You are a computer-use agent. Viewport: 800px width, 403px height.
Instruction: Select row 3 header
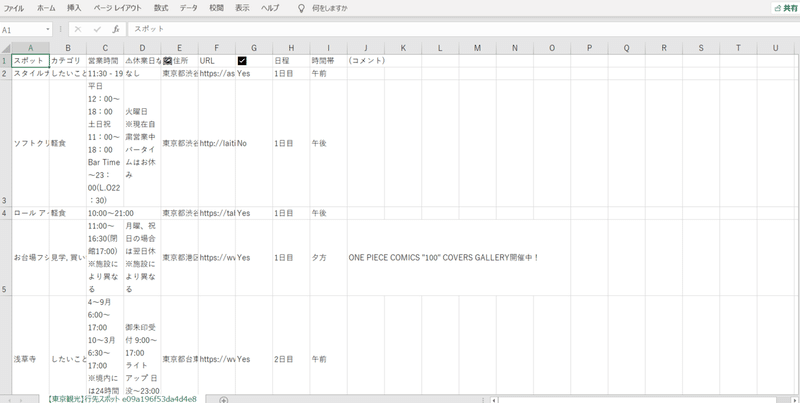coord(6,143)
